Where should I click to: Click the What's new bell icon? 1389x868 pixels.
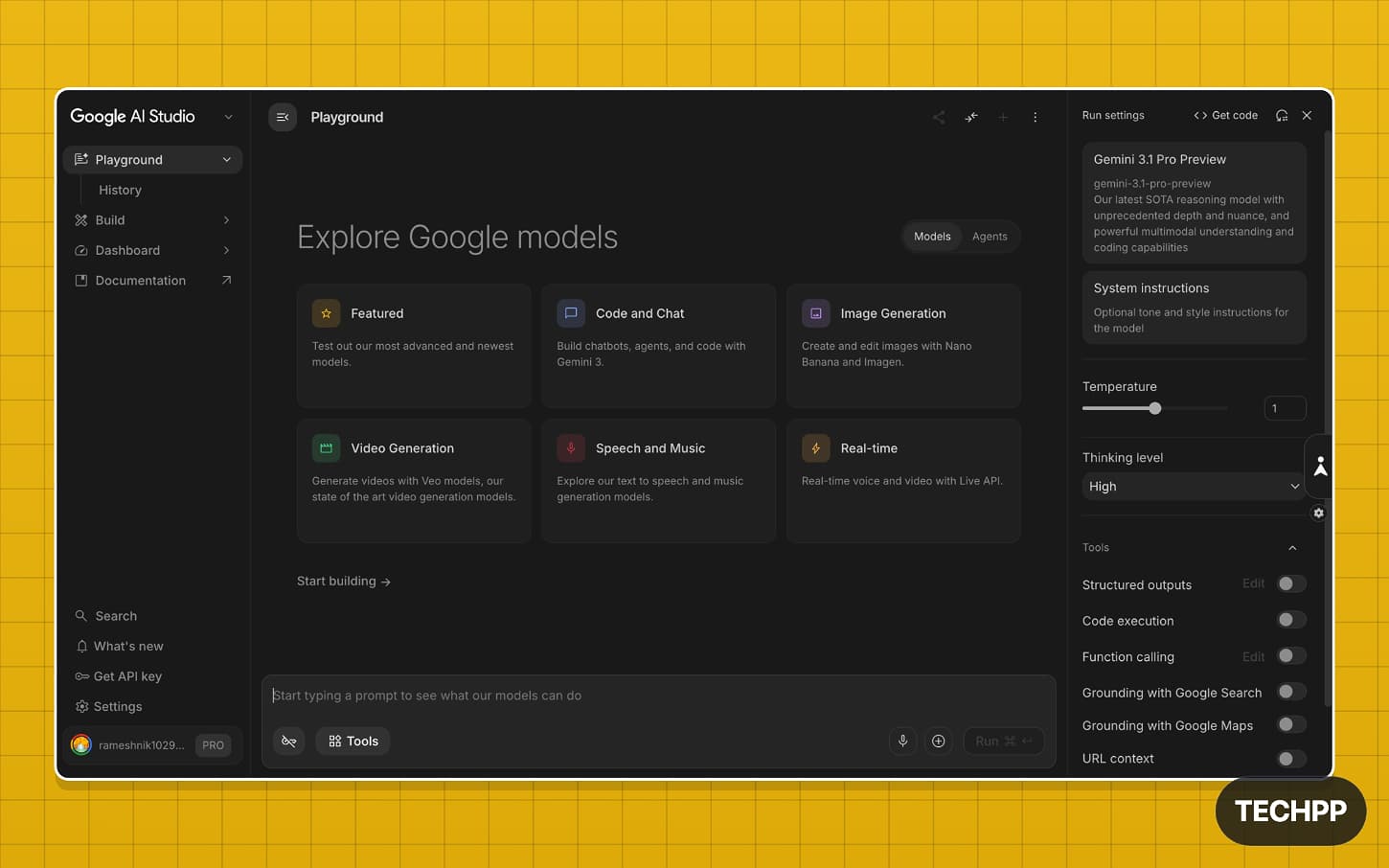[81, 646]
